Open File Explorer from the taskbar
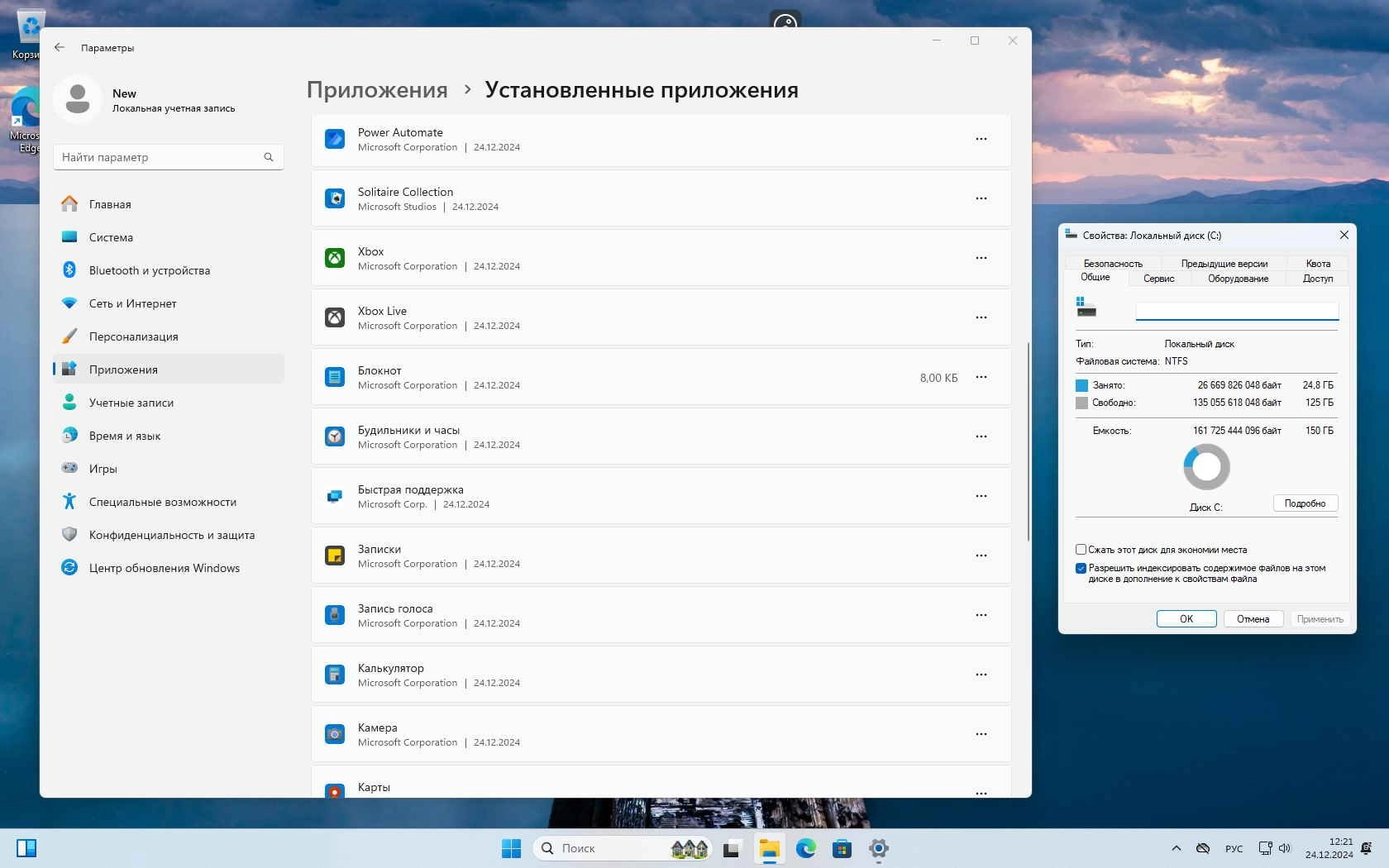The image size is (1389, 868). coord(770,848)
